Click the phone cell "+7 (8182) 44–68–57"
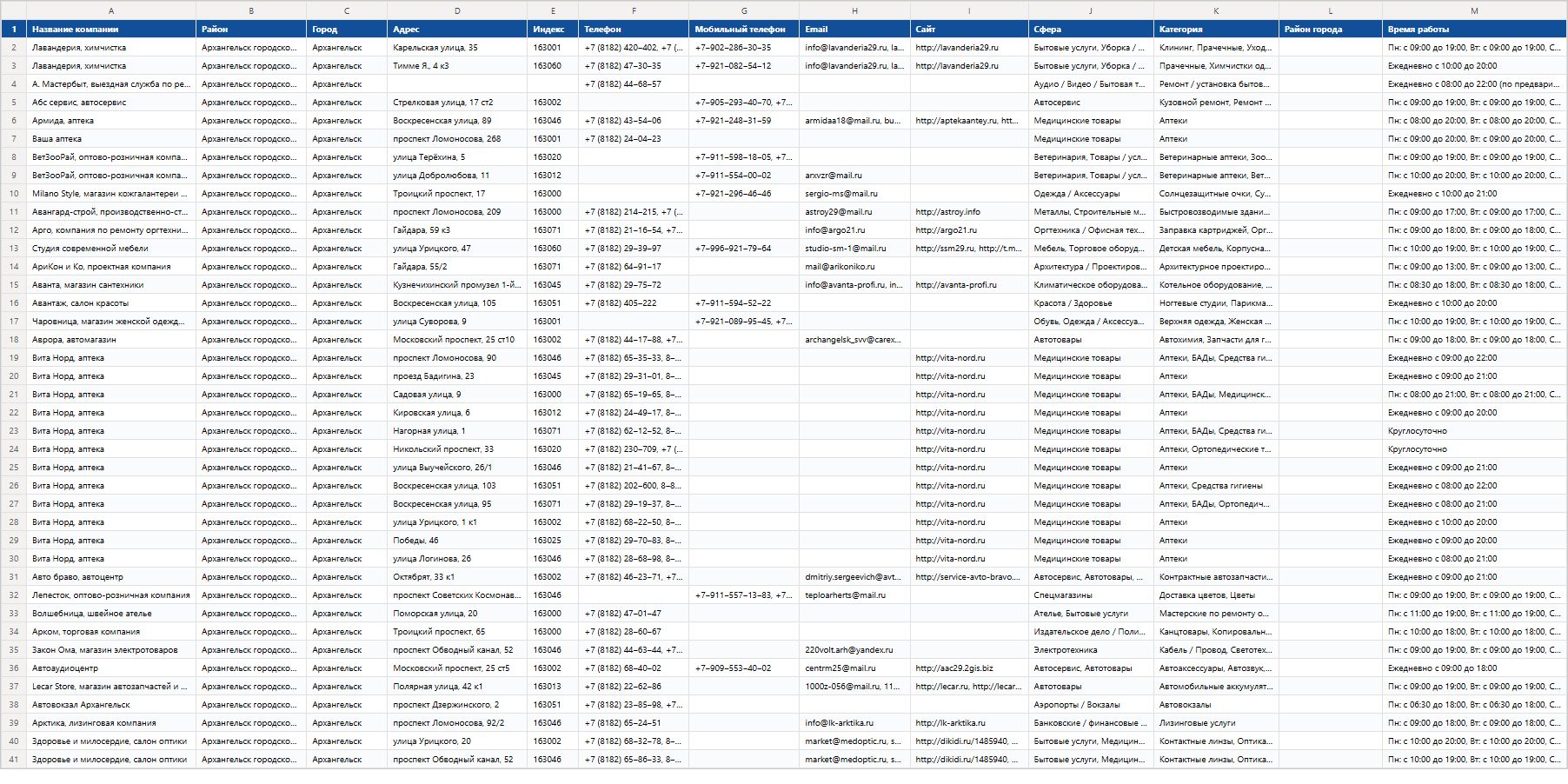This screenshot has width=1568, height=784. point(634,84)
